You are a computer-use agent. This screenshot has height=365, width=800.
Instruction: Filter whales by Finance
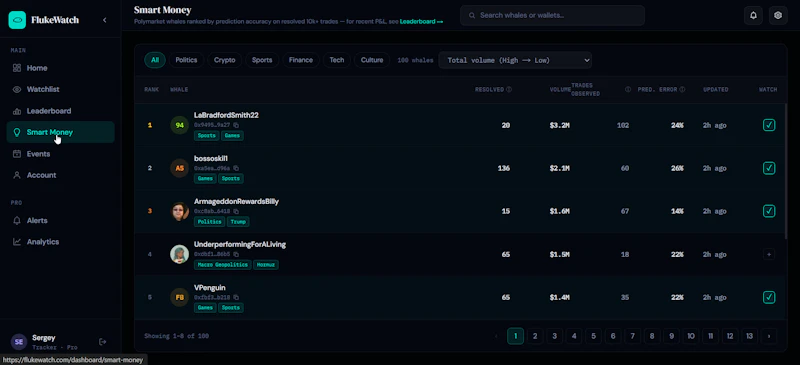coord(301,60)
